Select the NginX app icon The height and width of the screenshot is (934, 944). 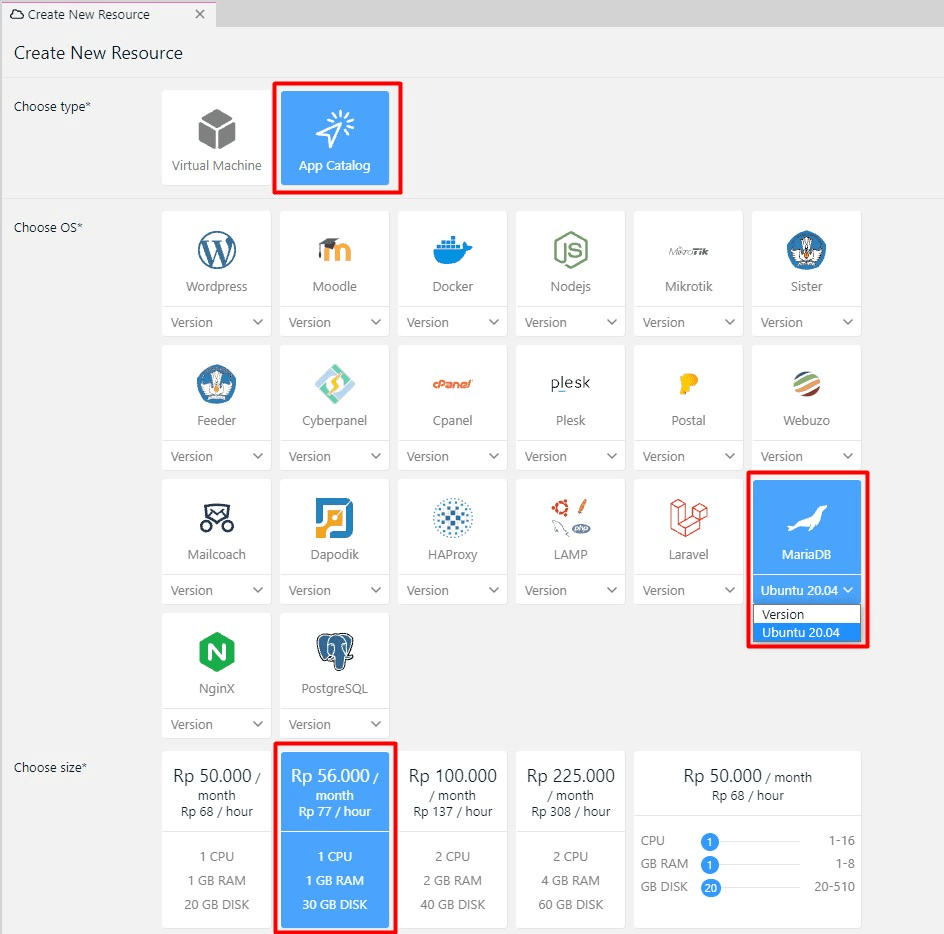[x=216, y=653]
